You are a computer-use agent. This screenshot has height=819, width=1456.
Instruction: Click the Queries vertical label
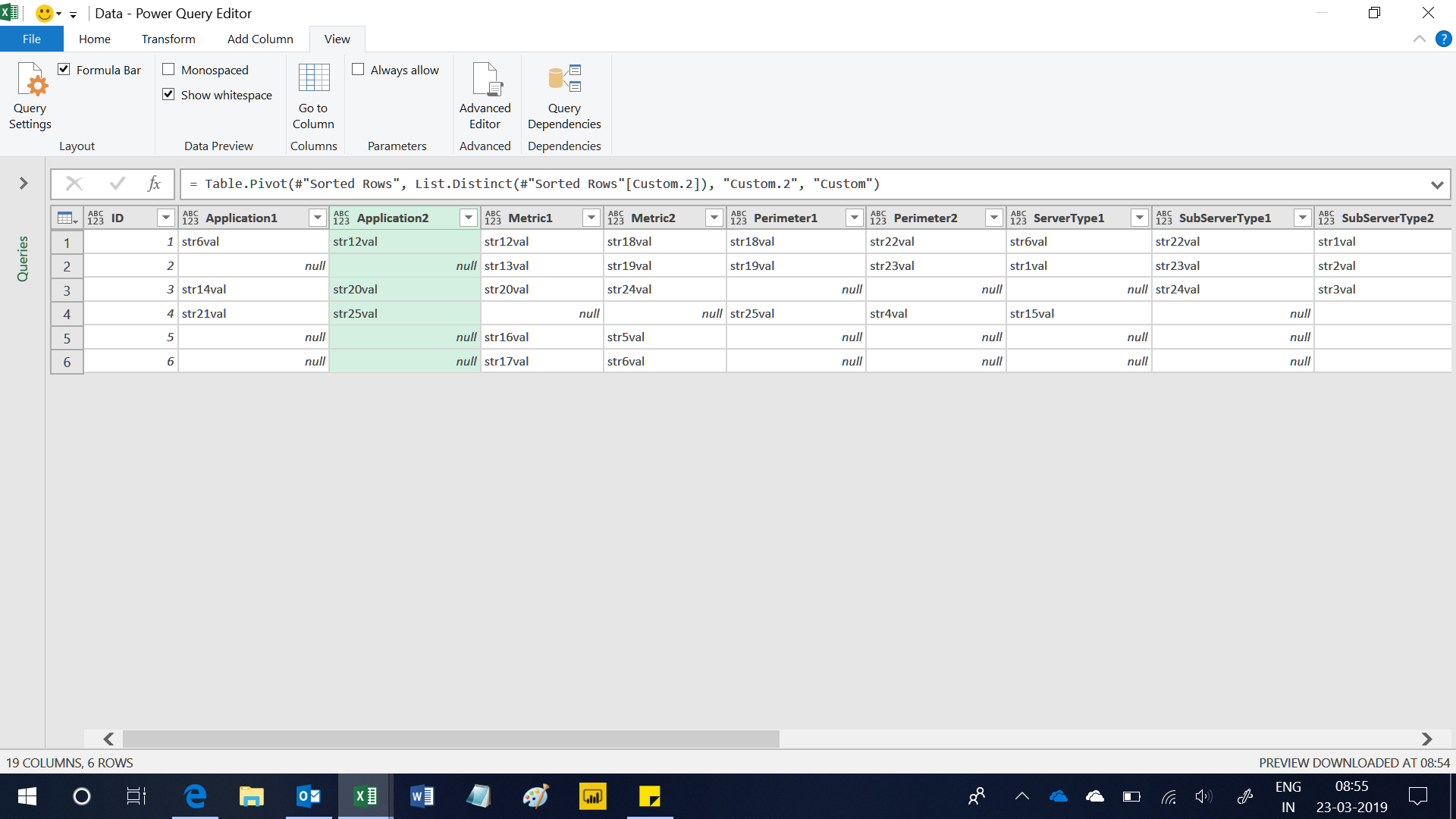23,259
